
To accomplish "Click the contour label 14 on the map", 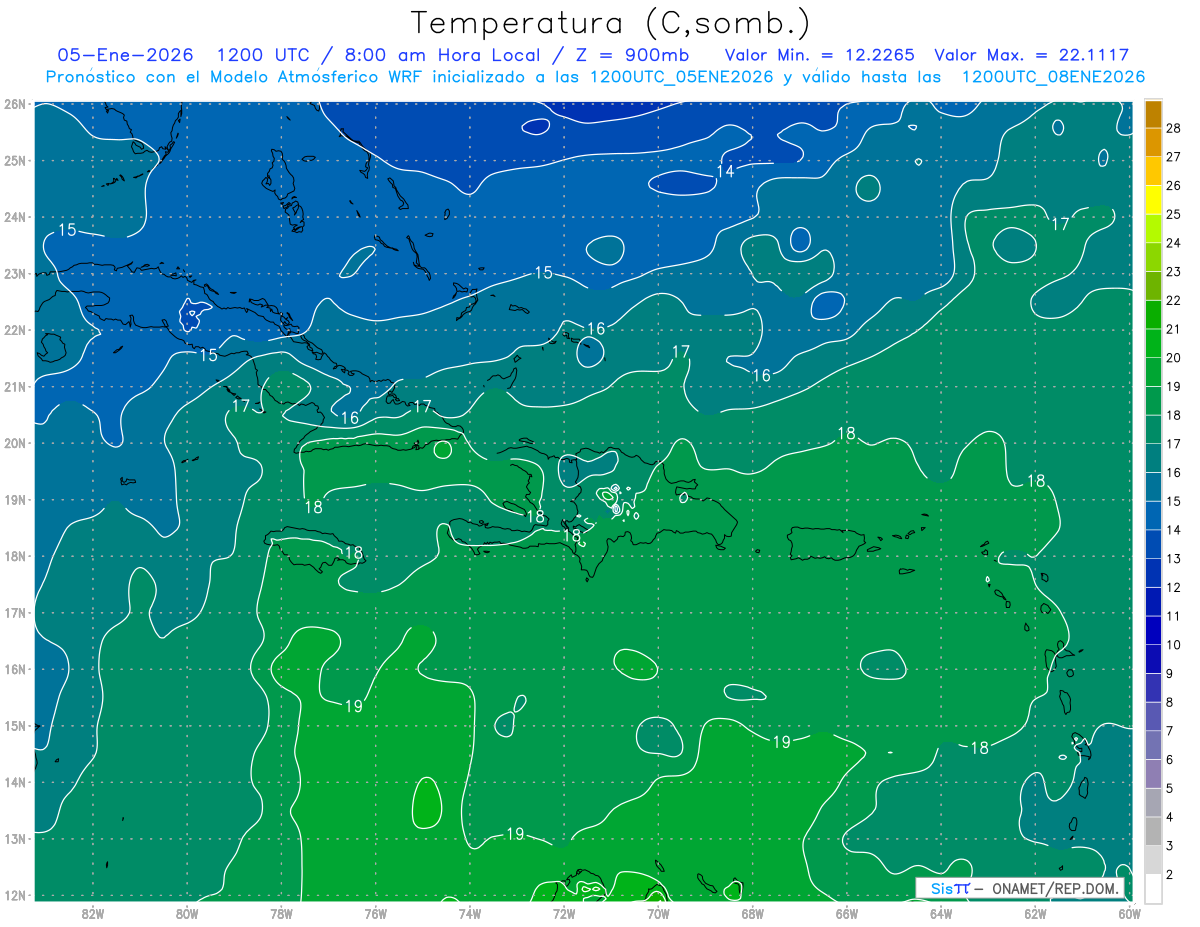I will [x=725, y=172].
